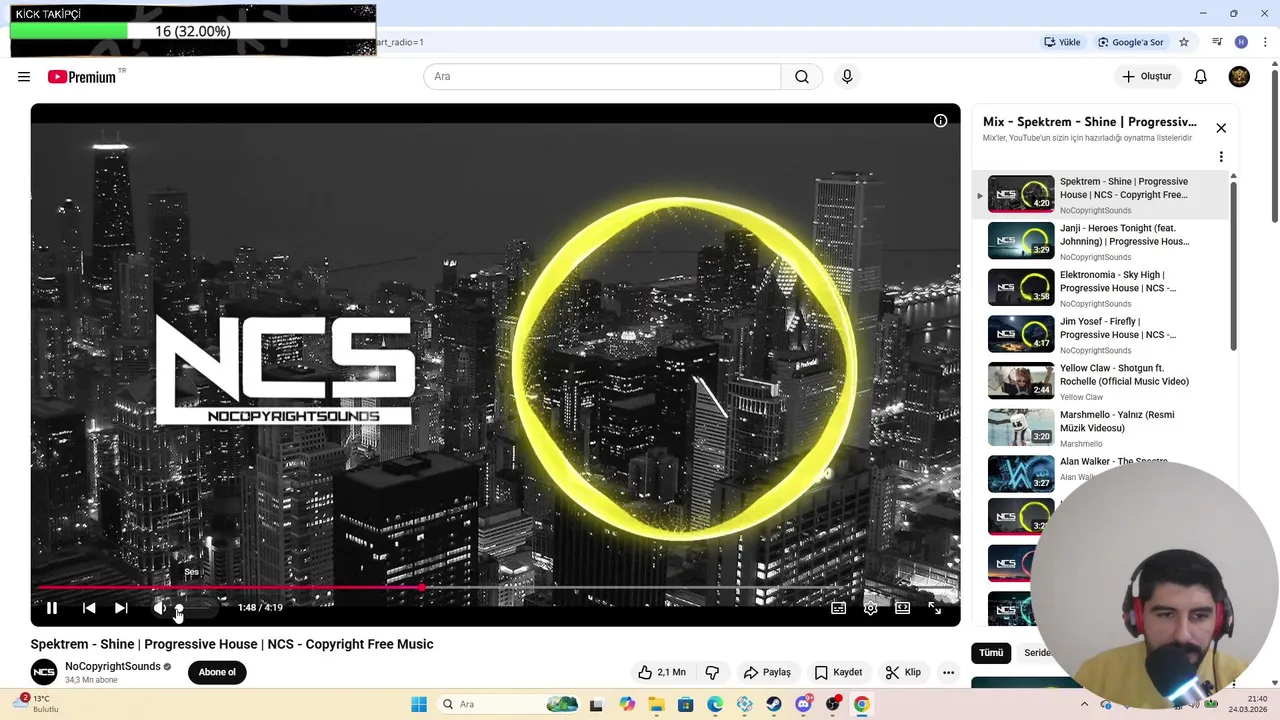Open the YouTube hamburger guide menu
This screenshot has height=720, width=1280.
tap(24, 77)
